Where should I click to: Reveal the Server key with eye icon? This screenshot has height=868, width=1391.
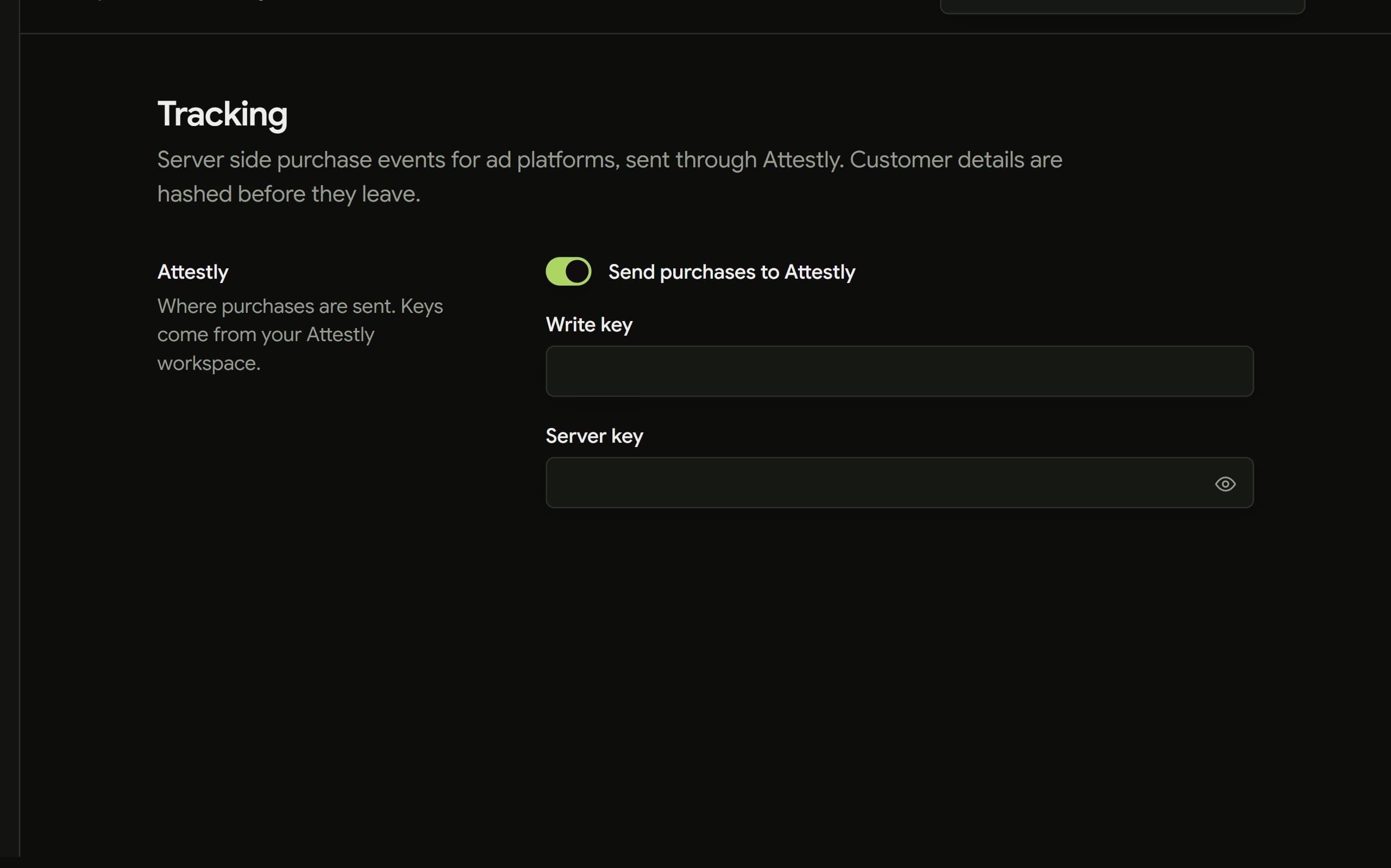coord(1225,484)
